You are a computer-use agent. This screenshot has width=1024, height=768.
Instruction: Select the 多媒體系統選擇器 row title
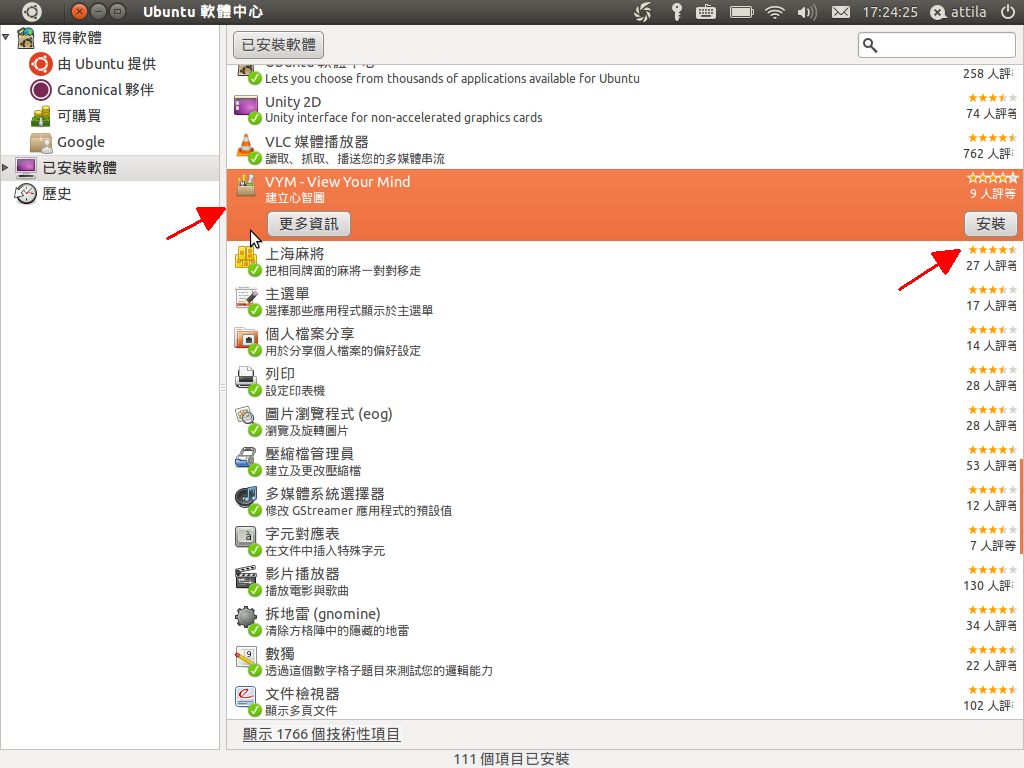(325, 494)
